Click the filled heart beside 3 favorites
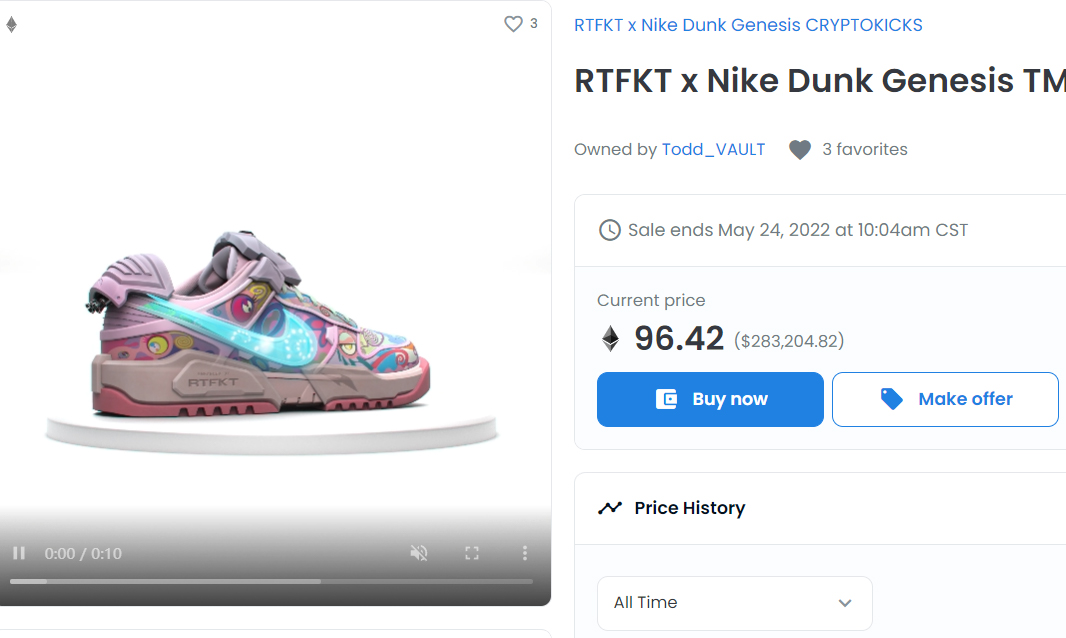 pos(799,150)
